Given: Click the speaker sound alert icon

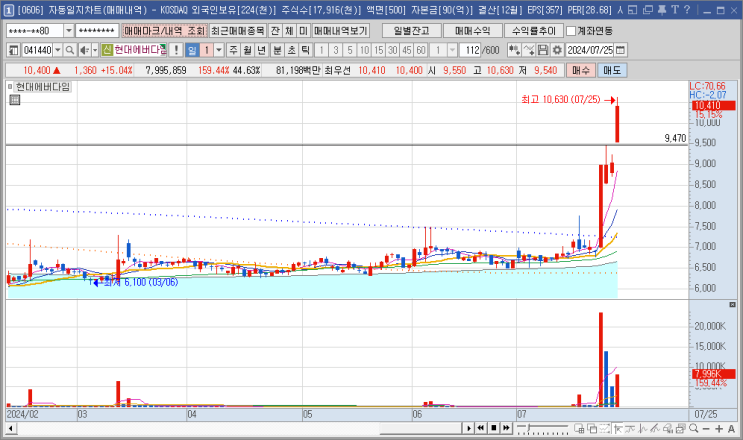Looking at the screenshot, I should point(84,50).
